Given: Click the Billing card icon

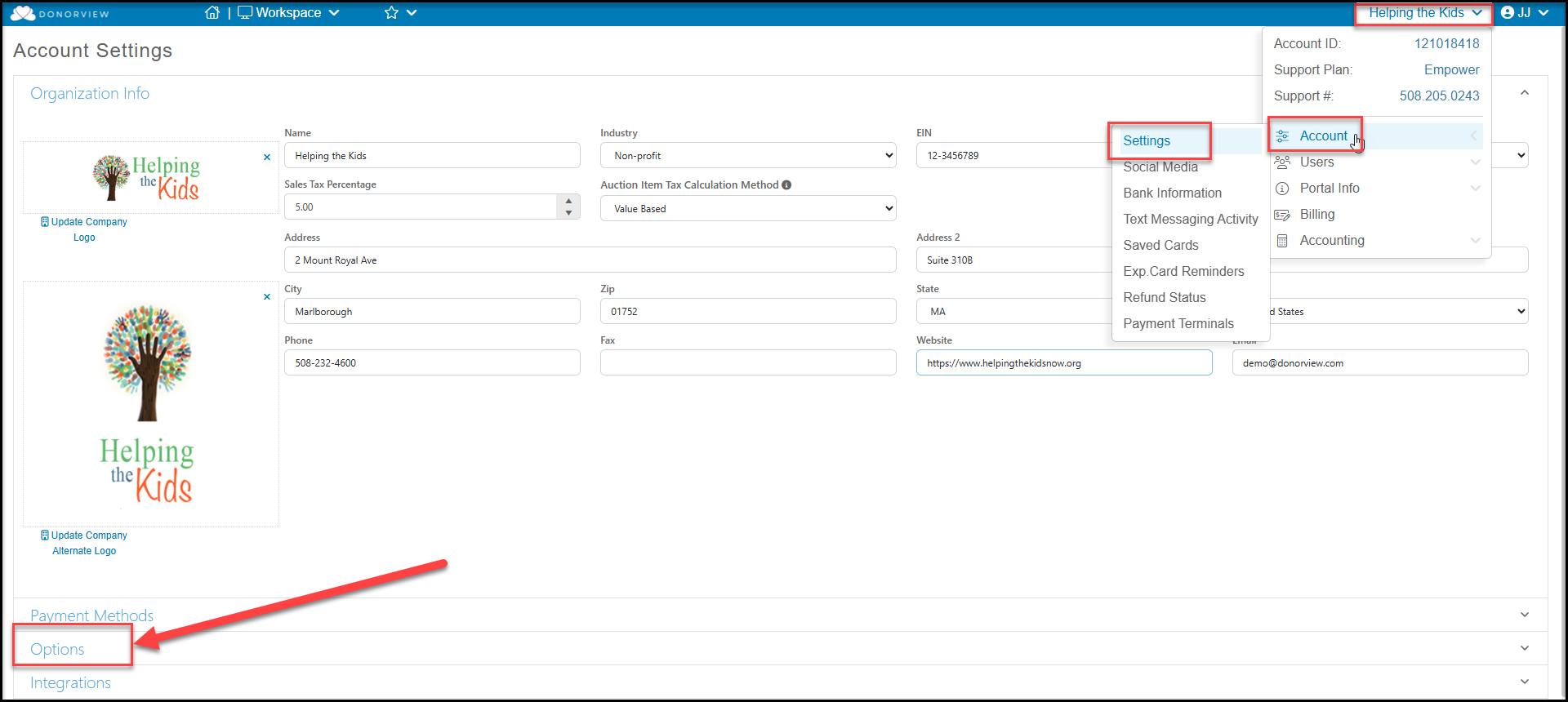Looking at the screenshot, I should tap(1282, 215).
